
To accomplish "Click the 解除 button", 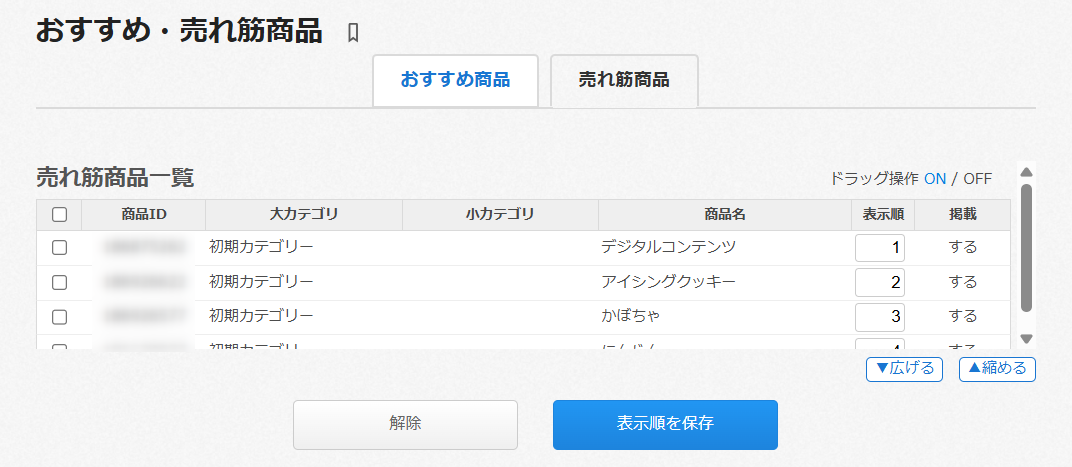I will tap(405, 424).
